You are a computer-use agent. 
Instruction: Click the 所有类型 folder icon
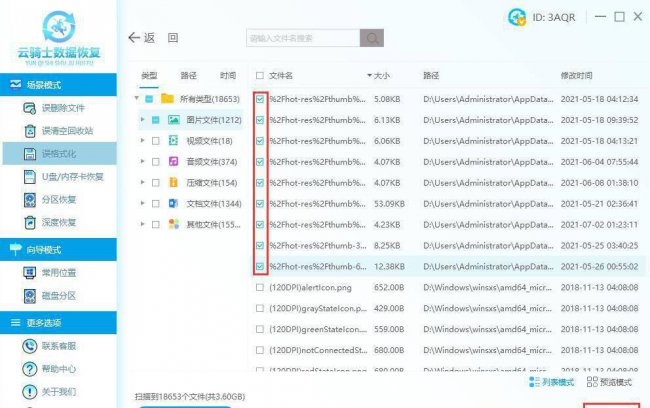point(167,99)
